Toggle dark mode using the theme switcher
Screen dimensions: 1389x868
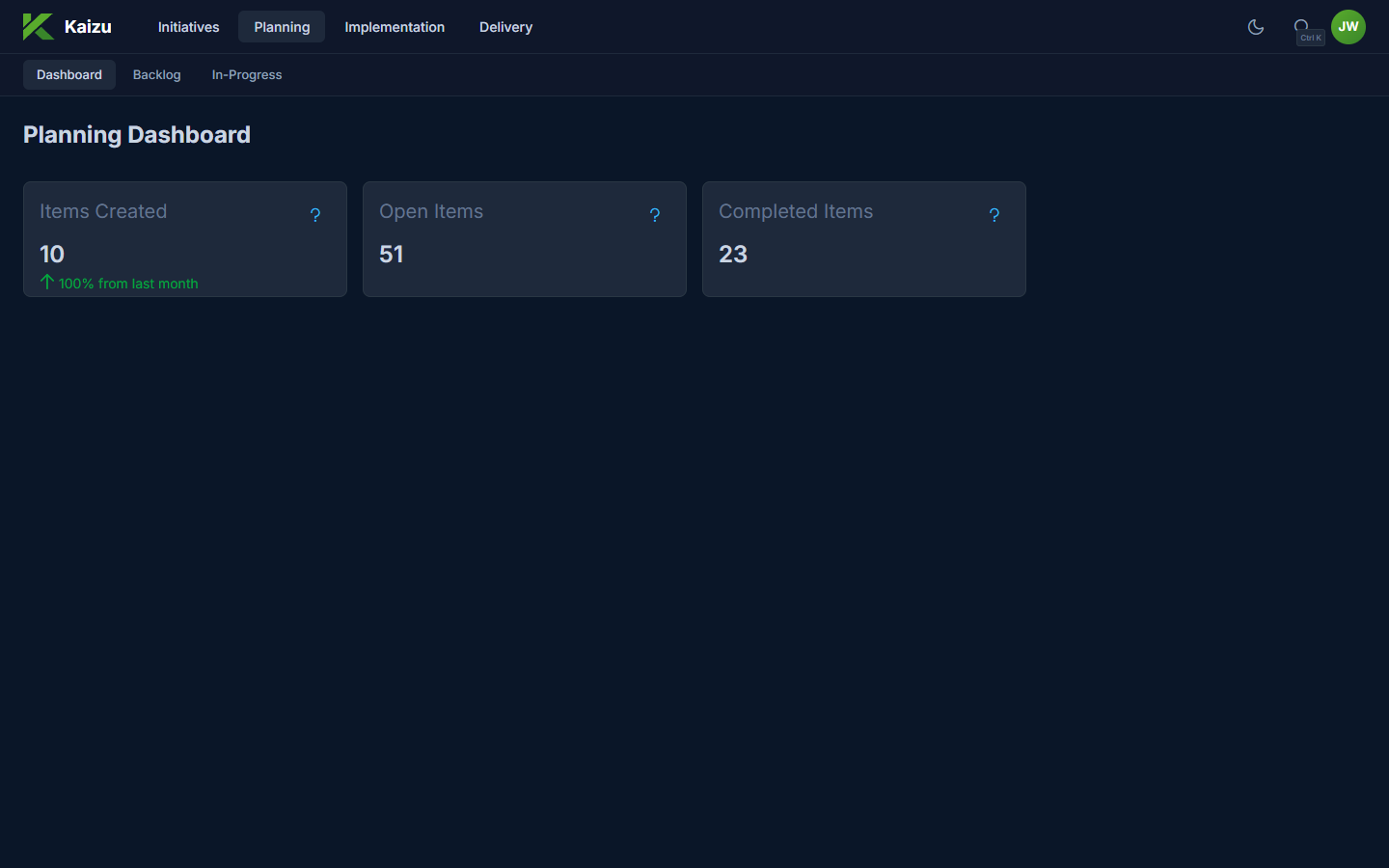[1255, 27]
